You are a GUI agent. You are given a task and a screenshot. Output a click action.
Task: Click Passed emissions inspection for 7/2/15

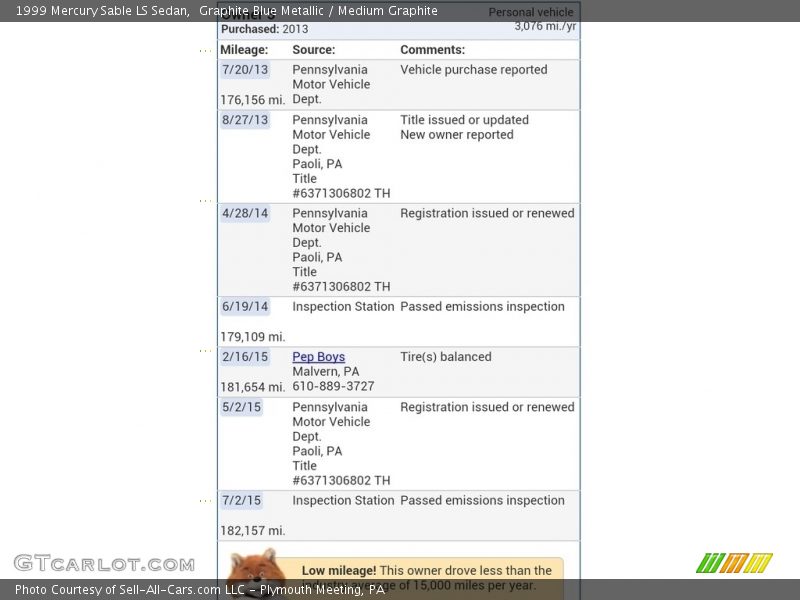[482, 501]
